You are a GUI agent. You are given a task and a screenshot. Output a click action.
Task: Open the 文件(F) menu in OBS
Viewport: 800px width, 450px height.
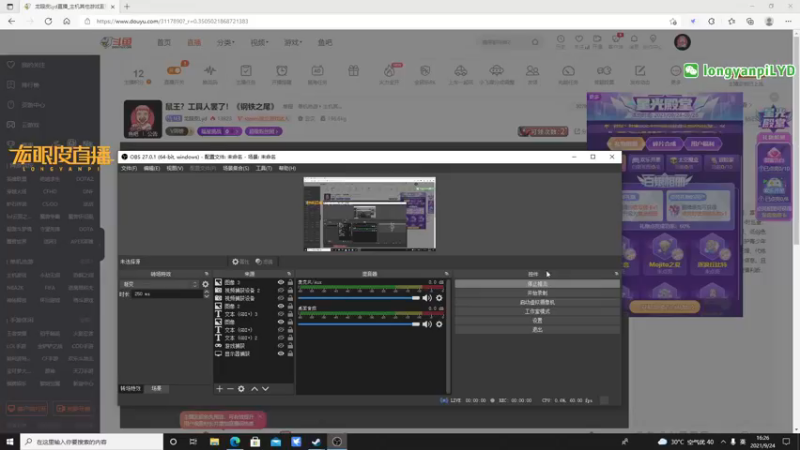pyautogui.click(x=129, y=168)
